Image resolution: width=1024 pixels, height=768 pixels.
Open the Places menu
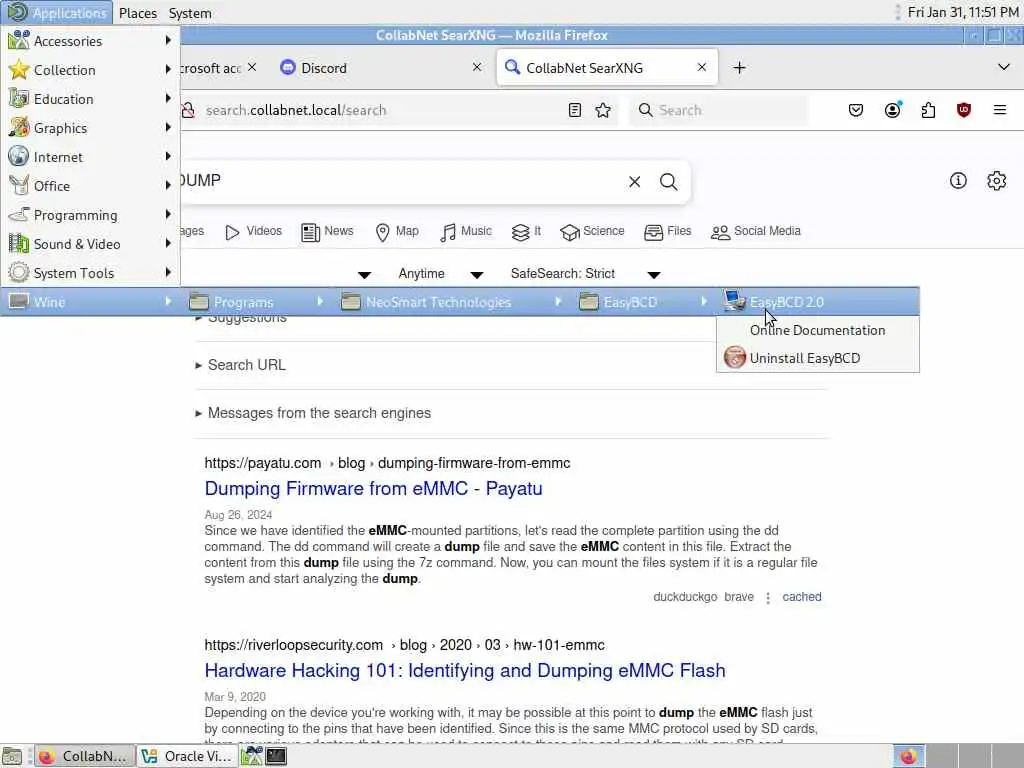pyautogui.click(x=138, y=13)
